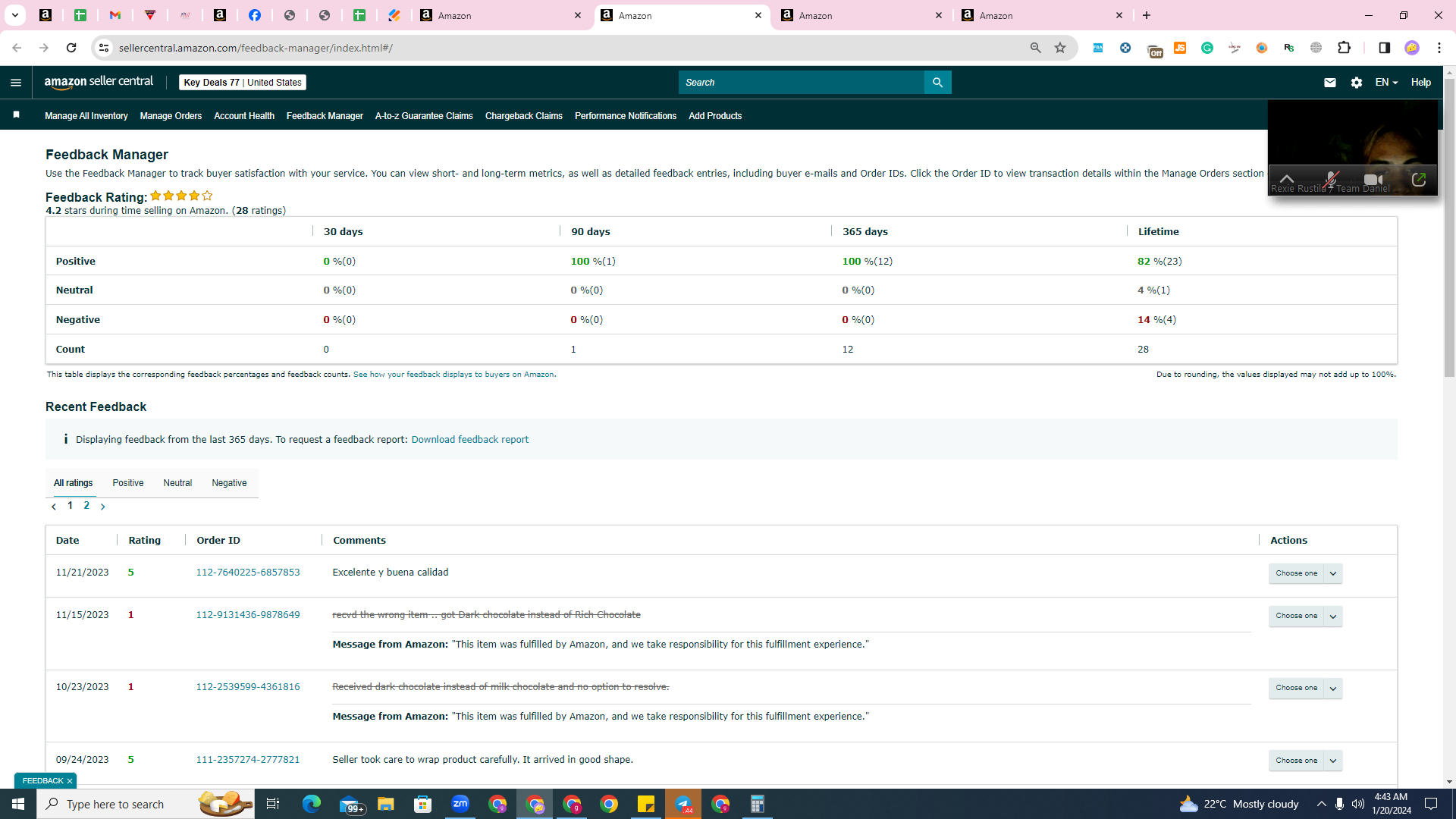Open the tab search dropdown arrow in Chrome

tap(14, 15)
